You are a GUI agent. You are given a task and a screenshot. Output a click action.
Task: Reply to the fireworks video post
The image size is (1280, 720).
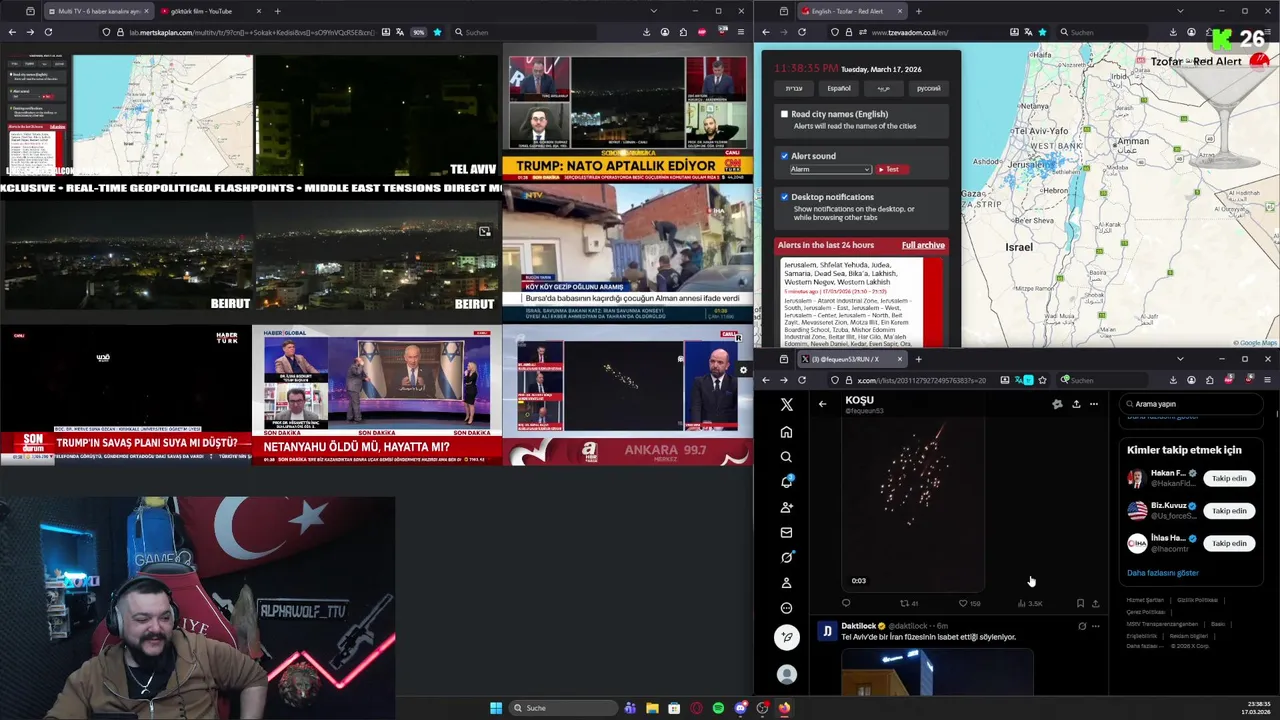[846, 603]
